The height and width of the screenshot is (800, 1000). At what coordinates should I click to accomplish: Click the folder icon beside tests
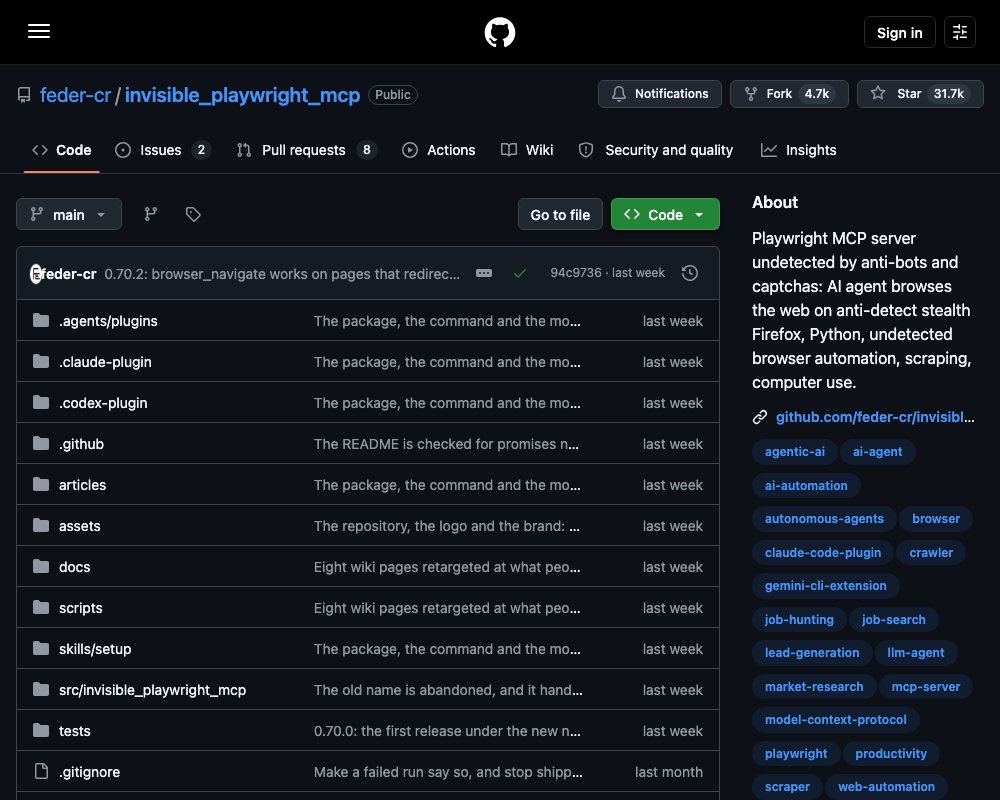(x=41, y=730)
